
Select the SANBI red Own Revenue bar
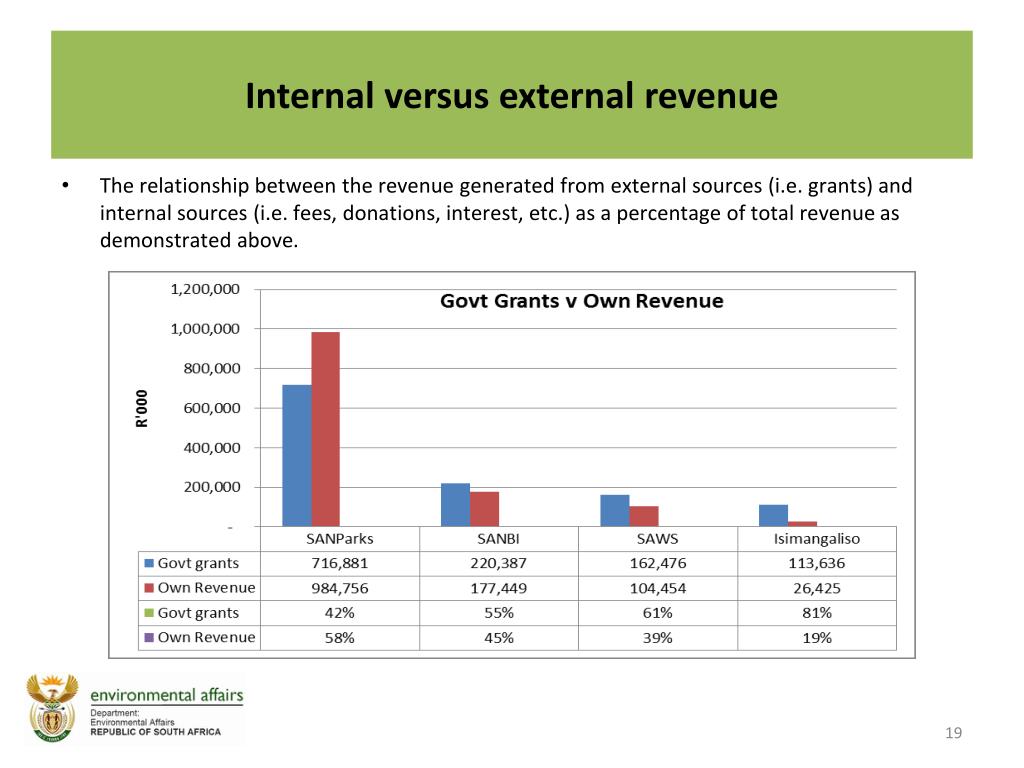tap(485, 509)
